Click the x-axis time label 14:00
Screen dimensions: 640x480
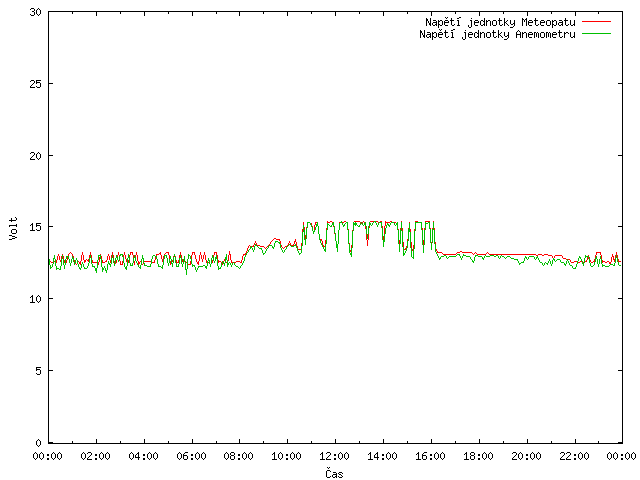pyautogui.click(x=382, y=456)
